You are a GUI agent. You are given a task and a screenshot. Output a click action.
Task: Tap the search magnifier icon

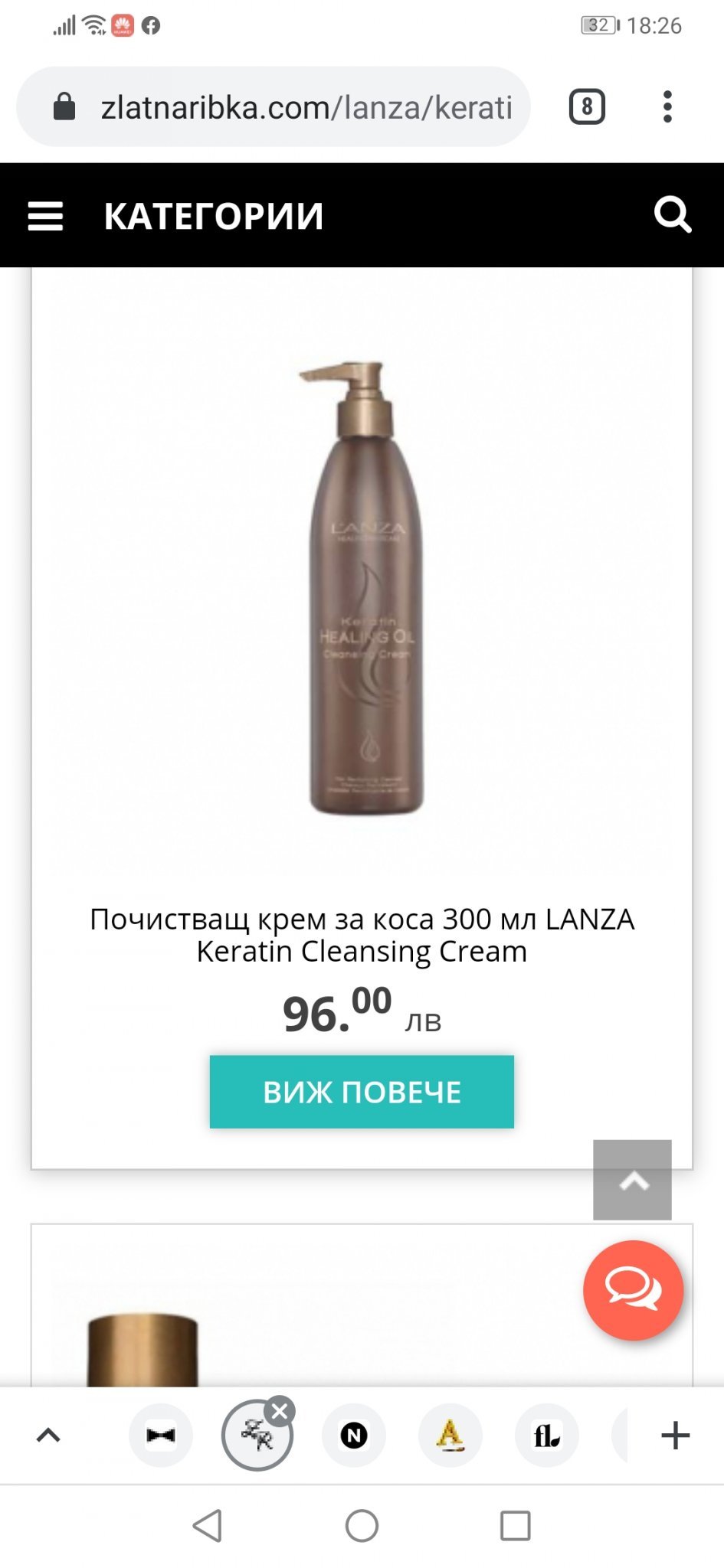[x=673, y=214]
